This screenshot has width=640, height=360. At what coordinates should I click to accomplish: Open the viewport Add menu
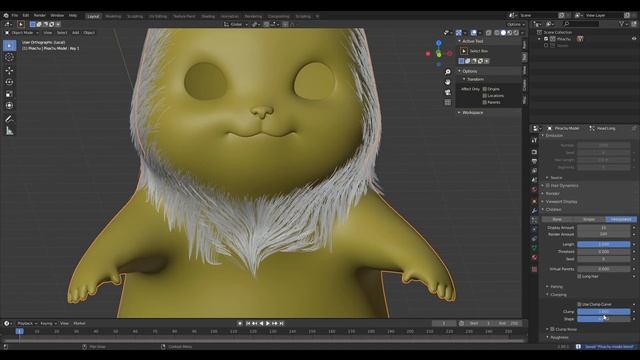click(76, 33)
